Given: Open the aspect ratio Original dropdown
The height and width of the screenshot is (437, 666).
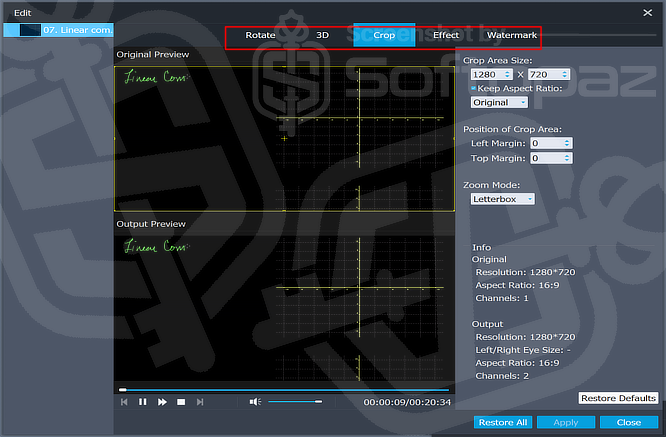Looking at the screenshot, I should [499, 102].
